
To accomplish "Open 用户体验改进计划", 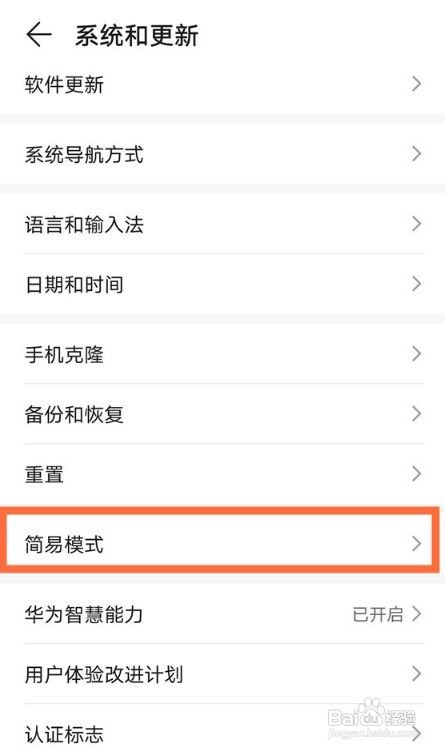I will pos(222,674).
